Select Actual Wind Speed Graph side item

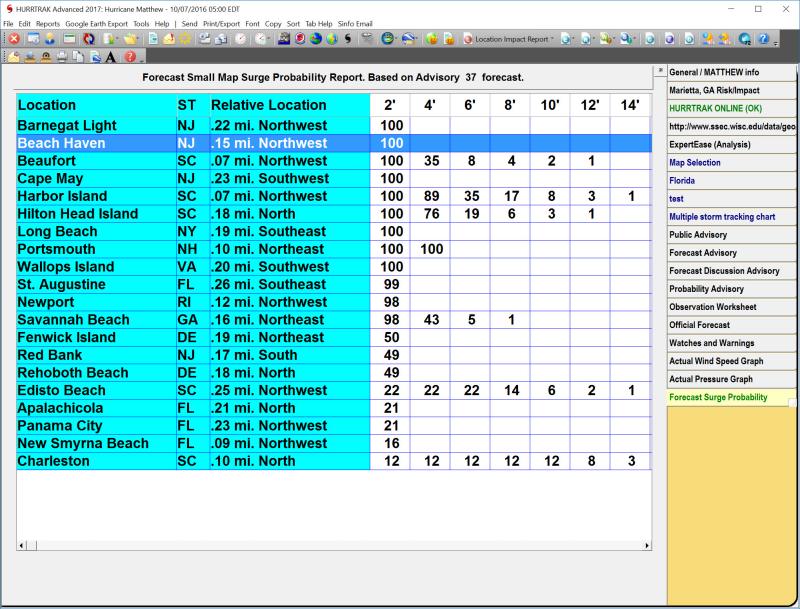[716, 361]
